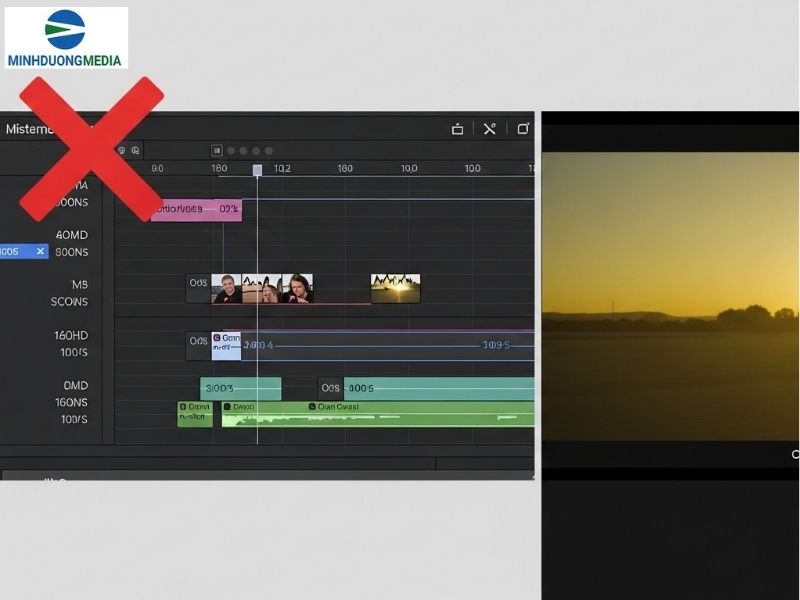Select the first face thumbnail in the video track
Viewport: 800px width, 600px height.
226,289
